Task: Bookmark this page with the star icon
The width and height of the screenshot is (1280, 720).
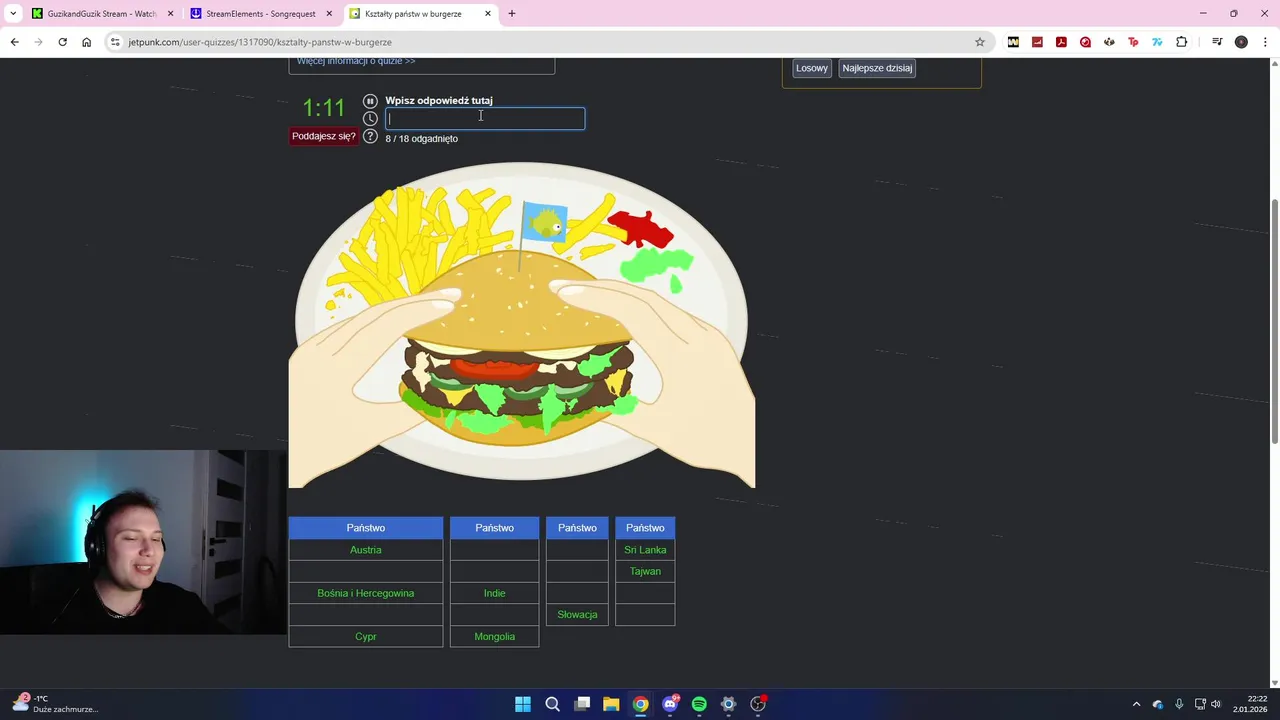Action: (x=980, y=42)
